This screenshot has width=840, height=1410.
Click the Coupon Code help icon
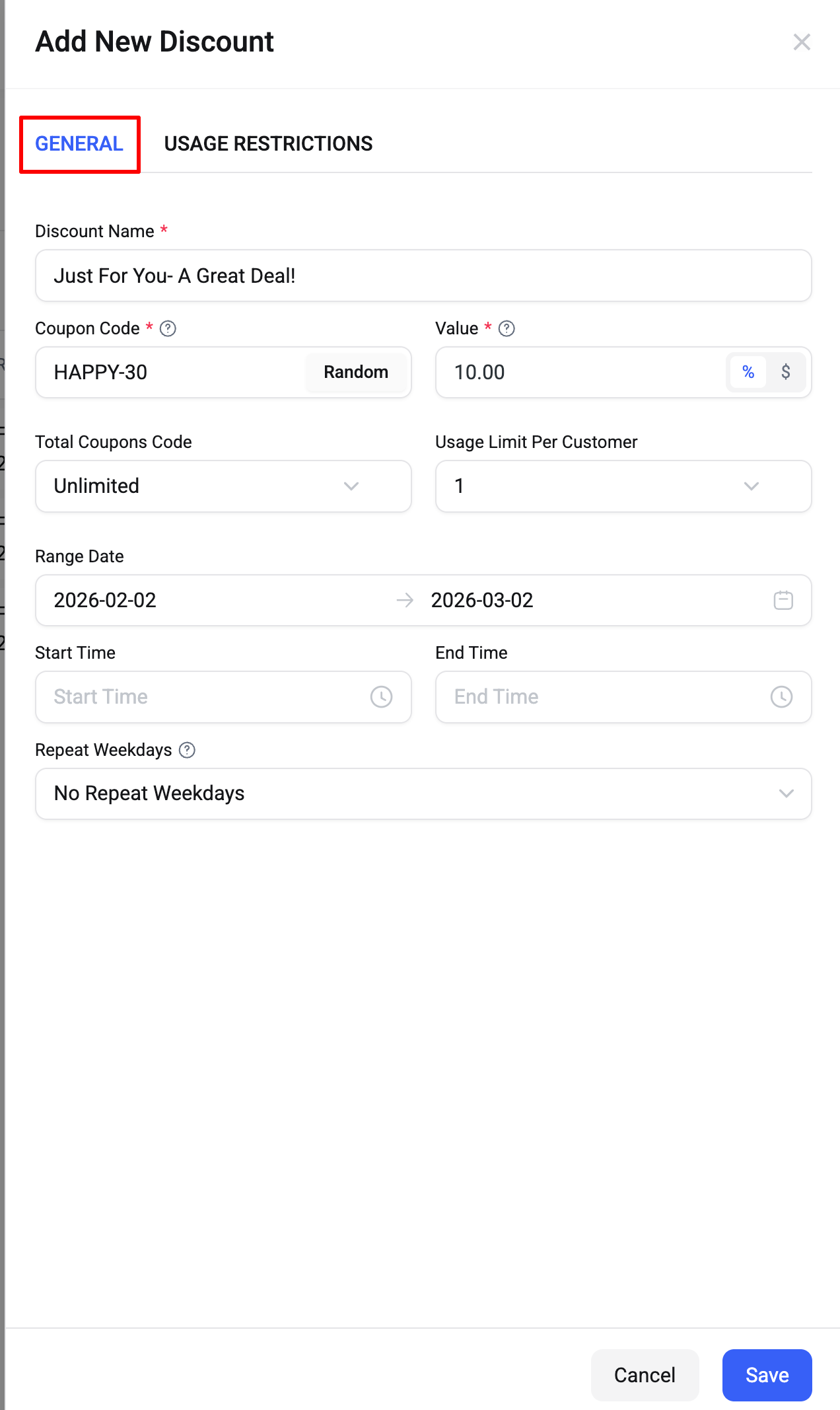click(168, 328)
